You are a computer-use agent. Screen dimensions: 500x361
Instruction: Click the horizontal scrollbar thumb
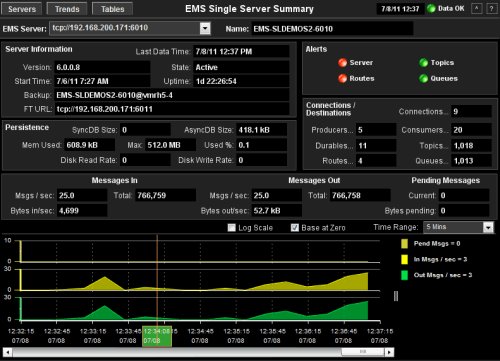363,352
